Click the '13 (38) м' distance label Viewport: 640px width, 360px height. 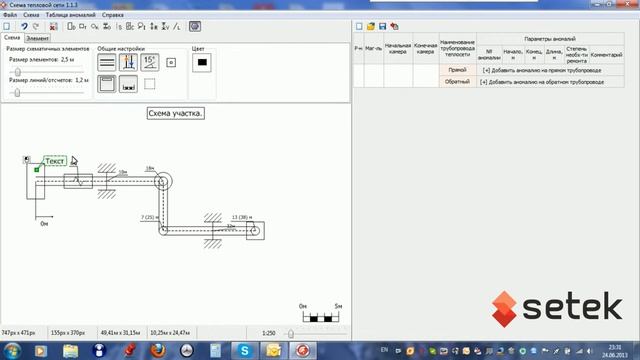[x=242, y=217]
